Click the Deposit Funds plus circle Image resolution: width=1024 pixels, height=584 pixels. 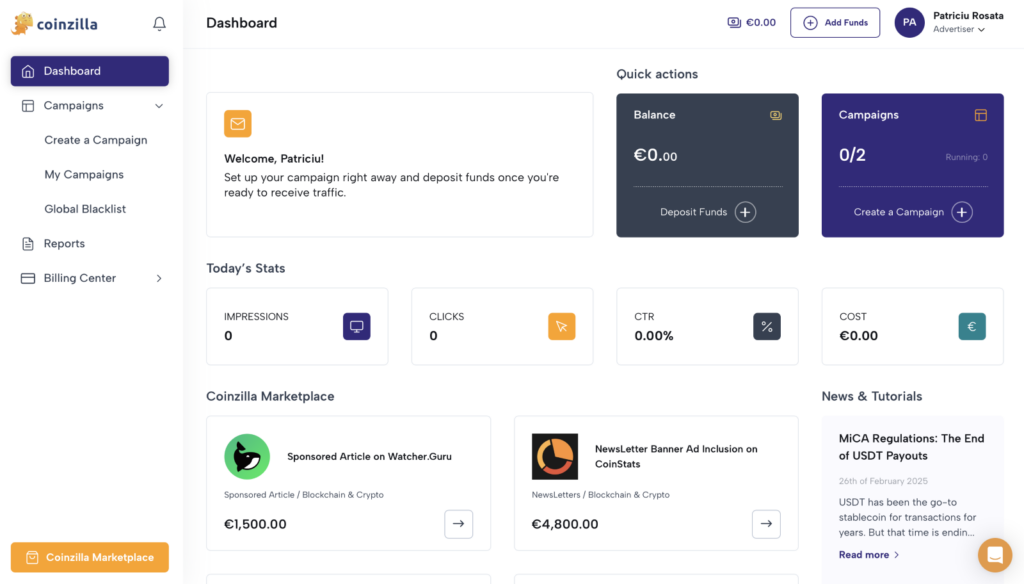pyautogui.click(x=745, y=212)
